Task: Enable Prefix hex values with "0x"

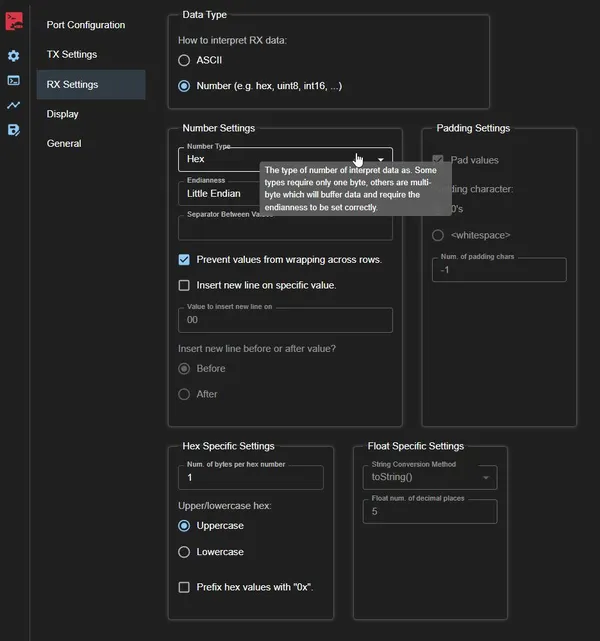Action: (184, 587)
